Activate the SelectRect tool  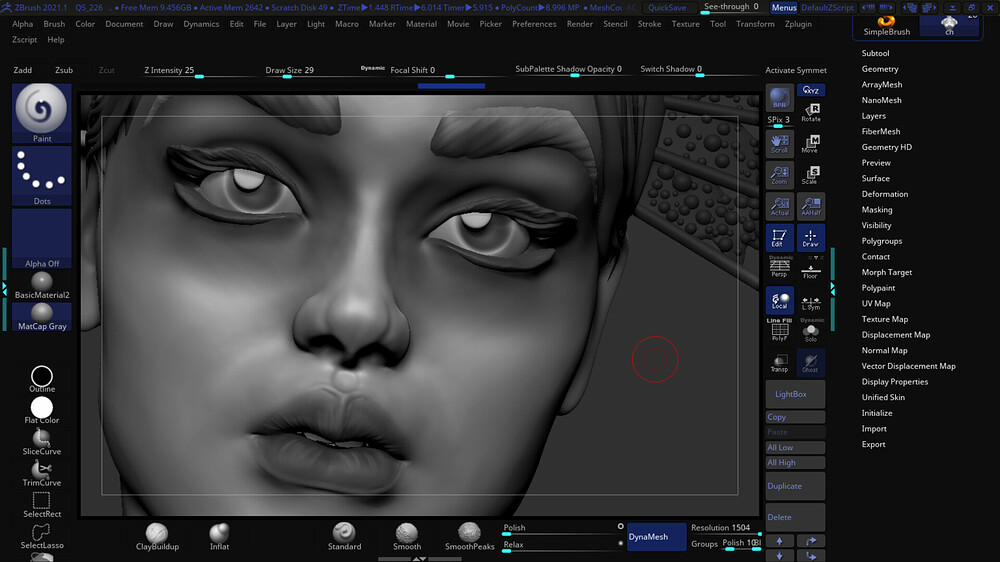(x=42, y=503)
